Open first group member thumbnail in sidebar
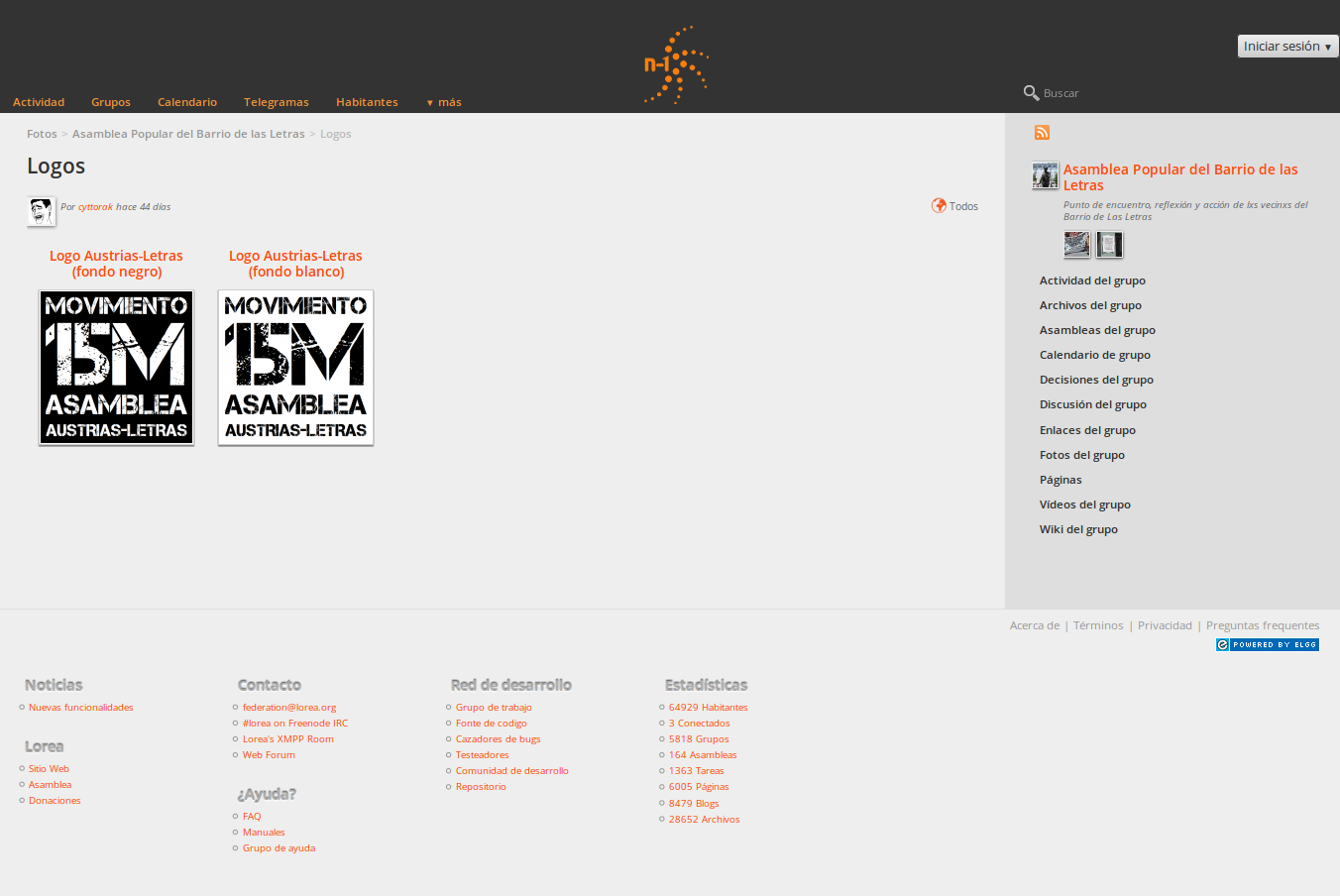 [1076, 244]
